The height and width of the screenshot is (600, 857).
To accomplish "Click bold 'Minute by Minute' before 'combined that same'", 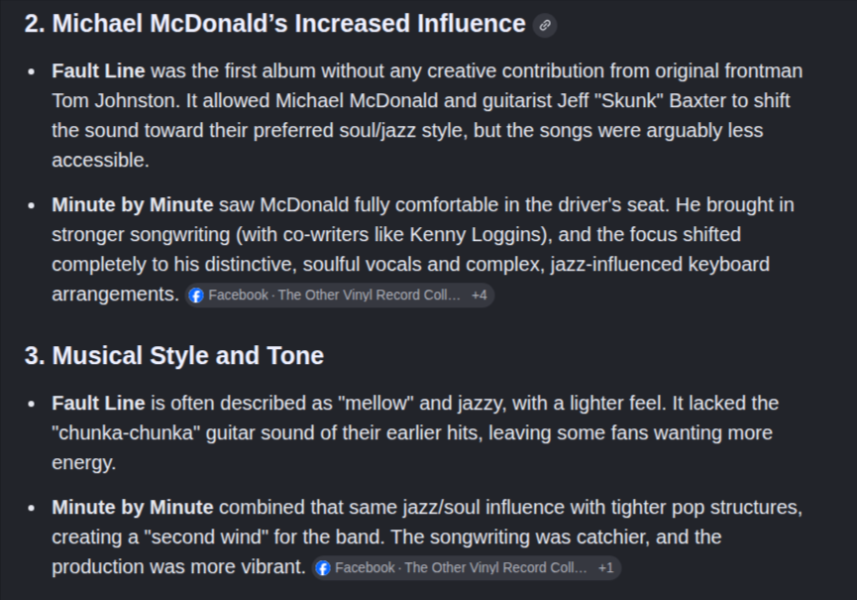I will 132,508.
